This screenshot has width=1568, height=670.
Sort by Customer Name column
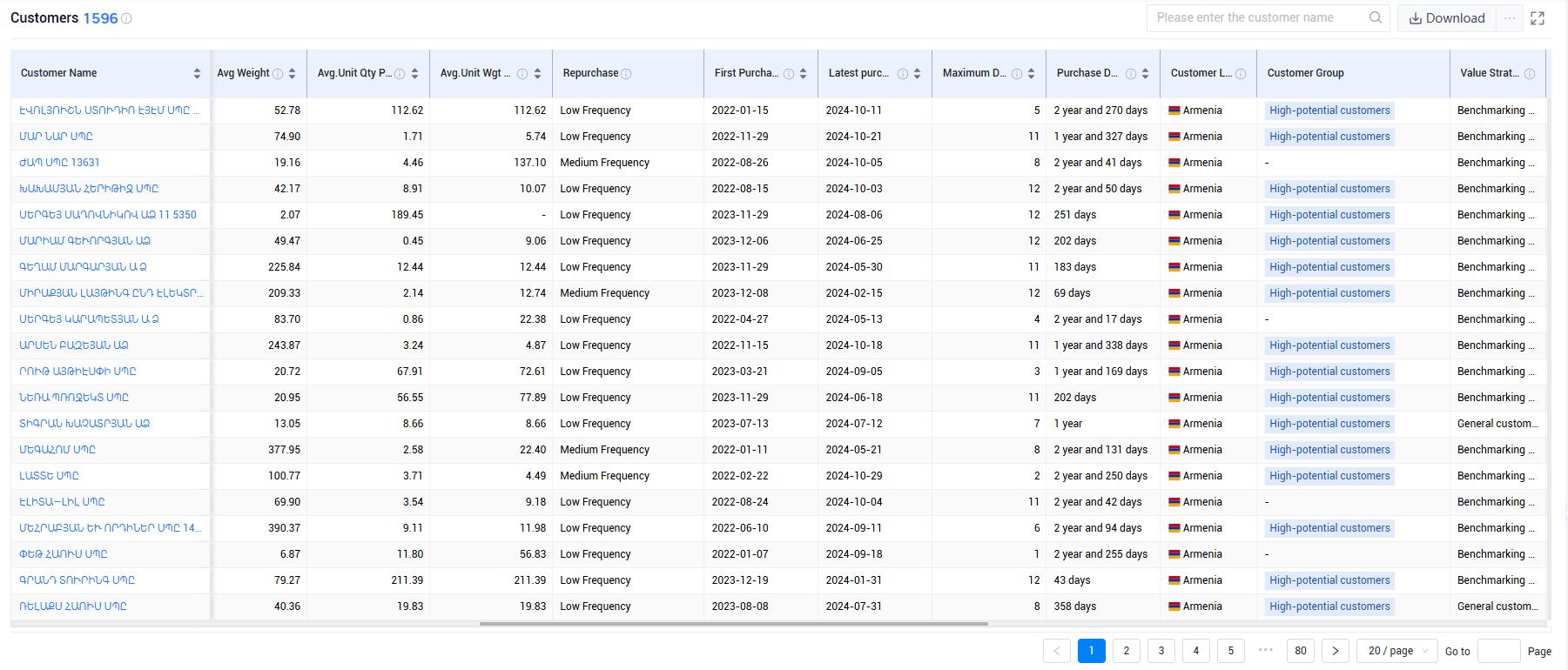tap(197, 73)
